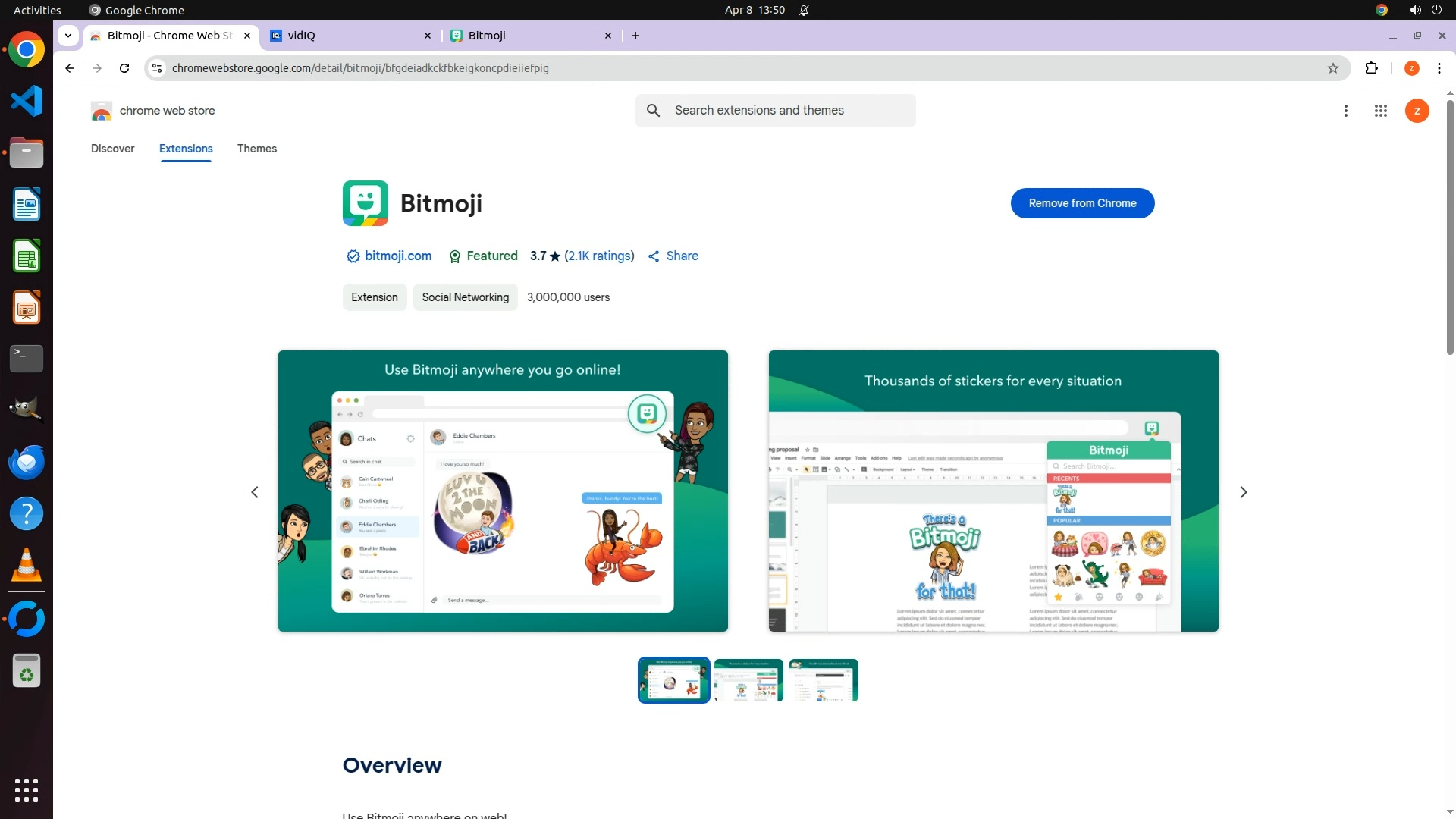The height and width of the screenshot is (819, 1456).
Task: Show next screenshot with right chevron
Action: pyautogui.click(x=1243, y=492)
